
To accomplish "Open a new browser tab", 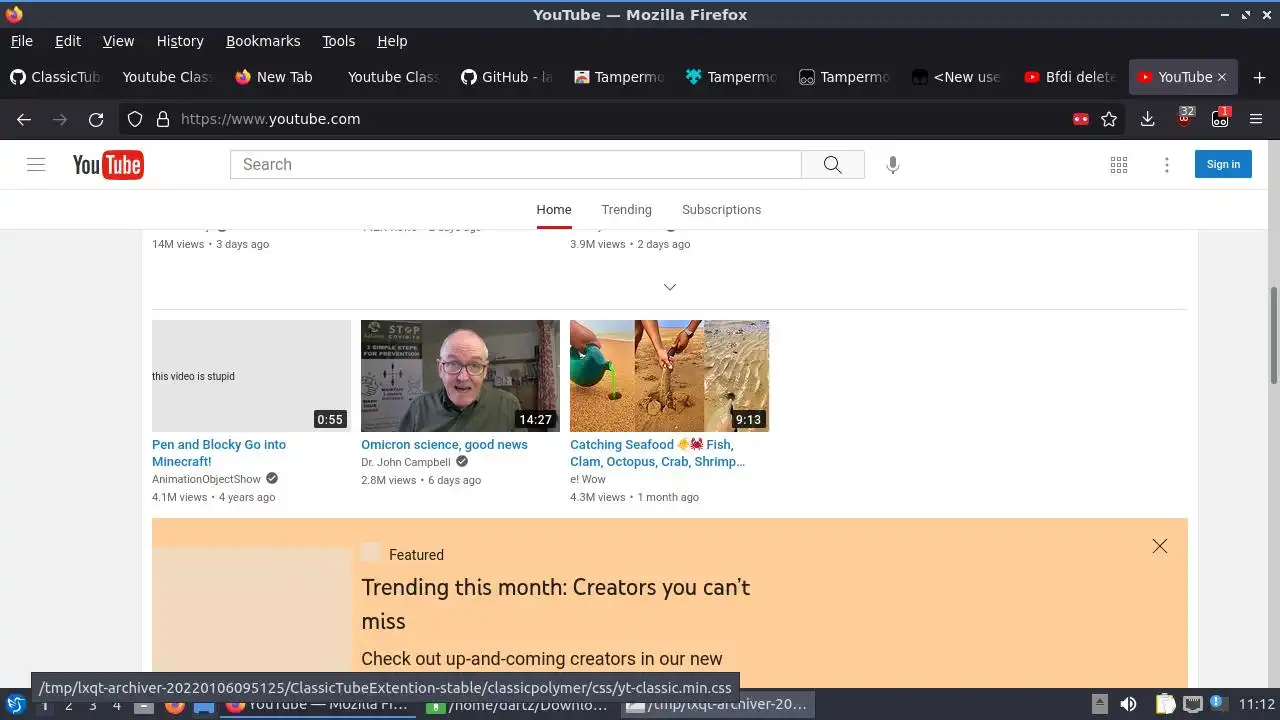I will click(x=1259, y=77).
